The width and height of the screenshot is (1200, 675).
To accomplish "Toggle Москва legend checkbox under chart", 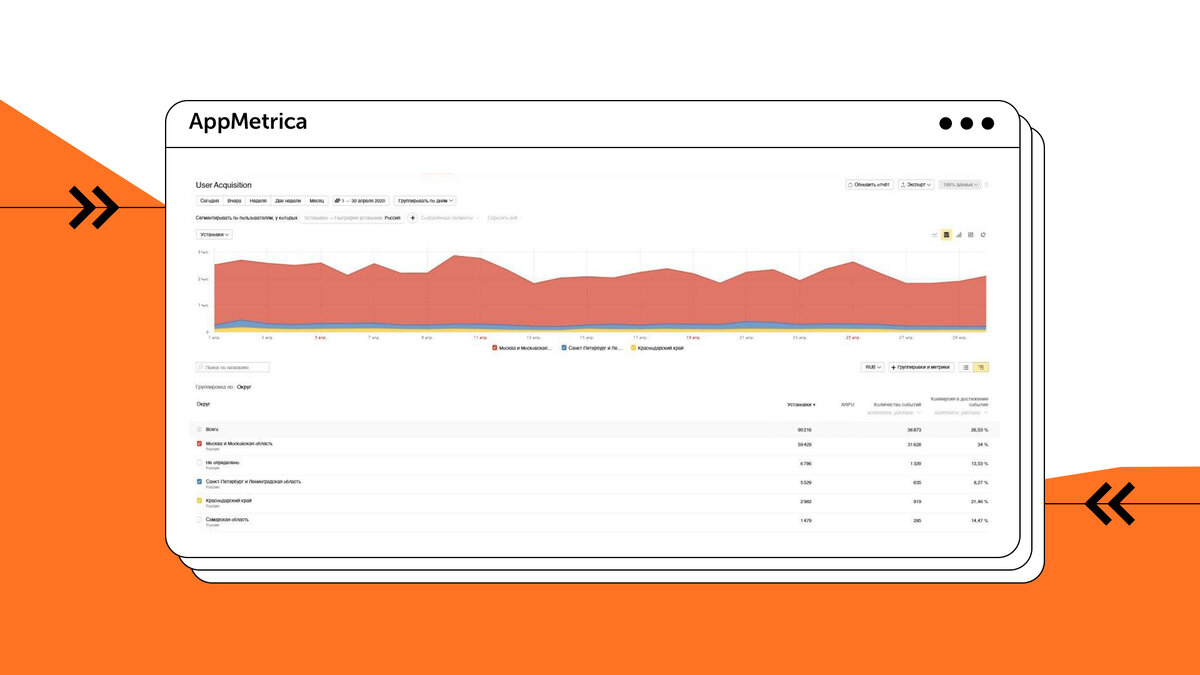I will (494, 348).
